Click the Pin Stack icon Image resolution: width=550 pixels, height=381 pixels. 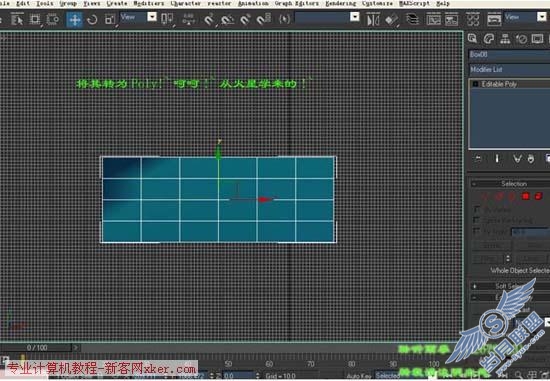[478, 159]
